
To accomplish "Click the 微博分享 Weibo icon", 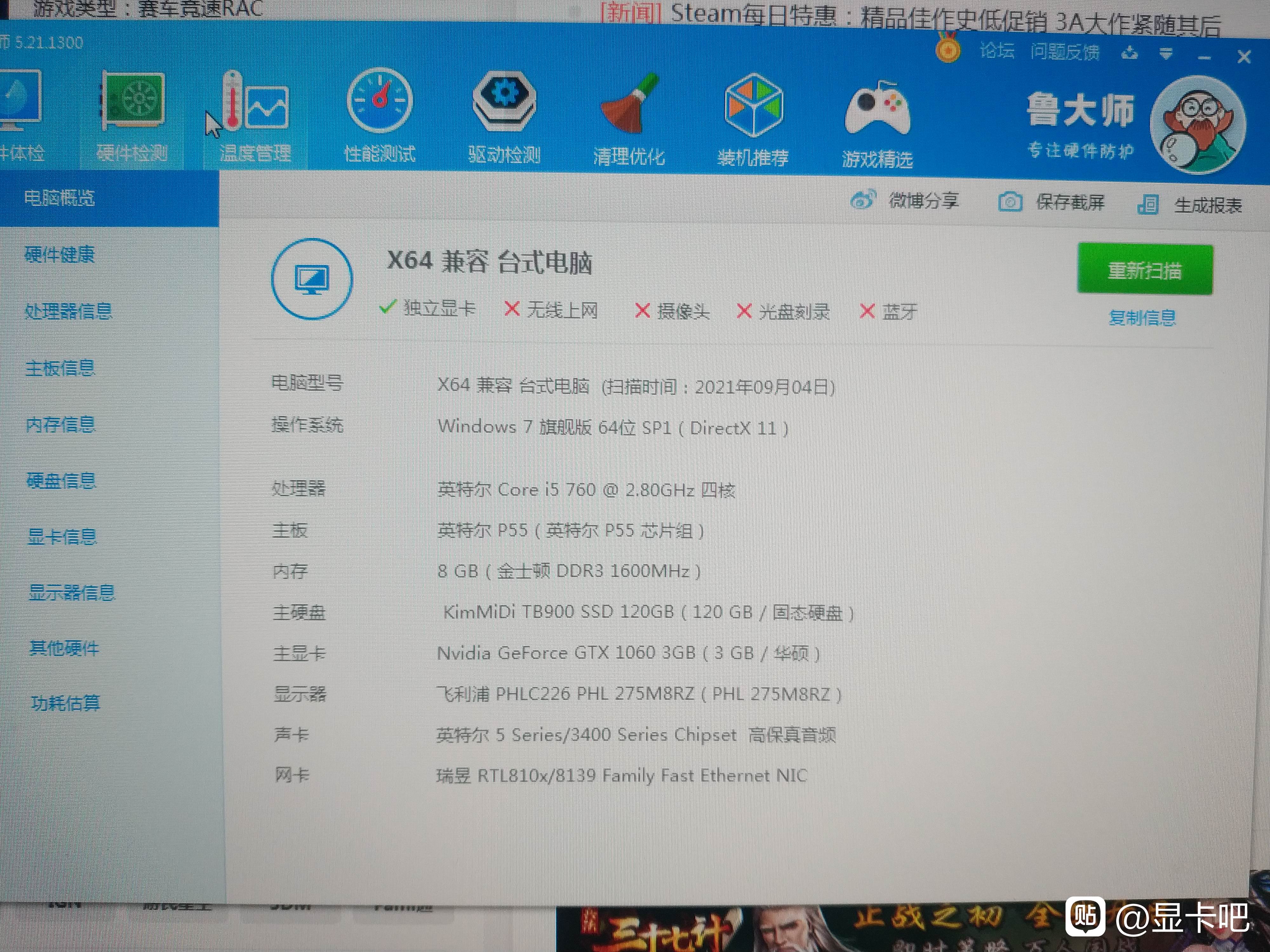I will 863,199.
